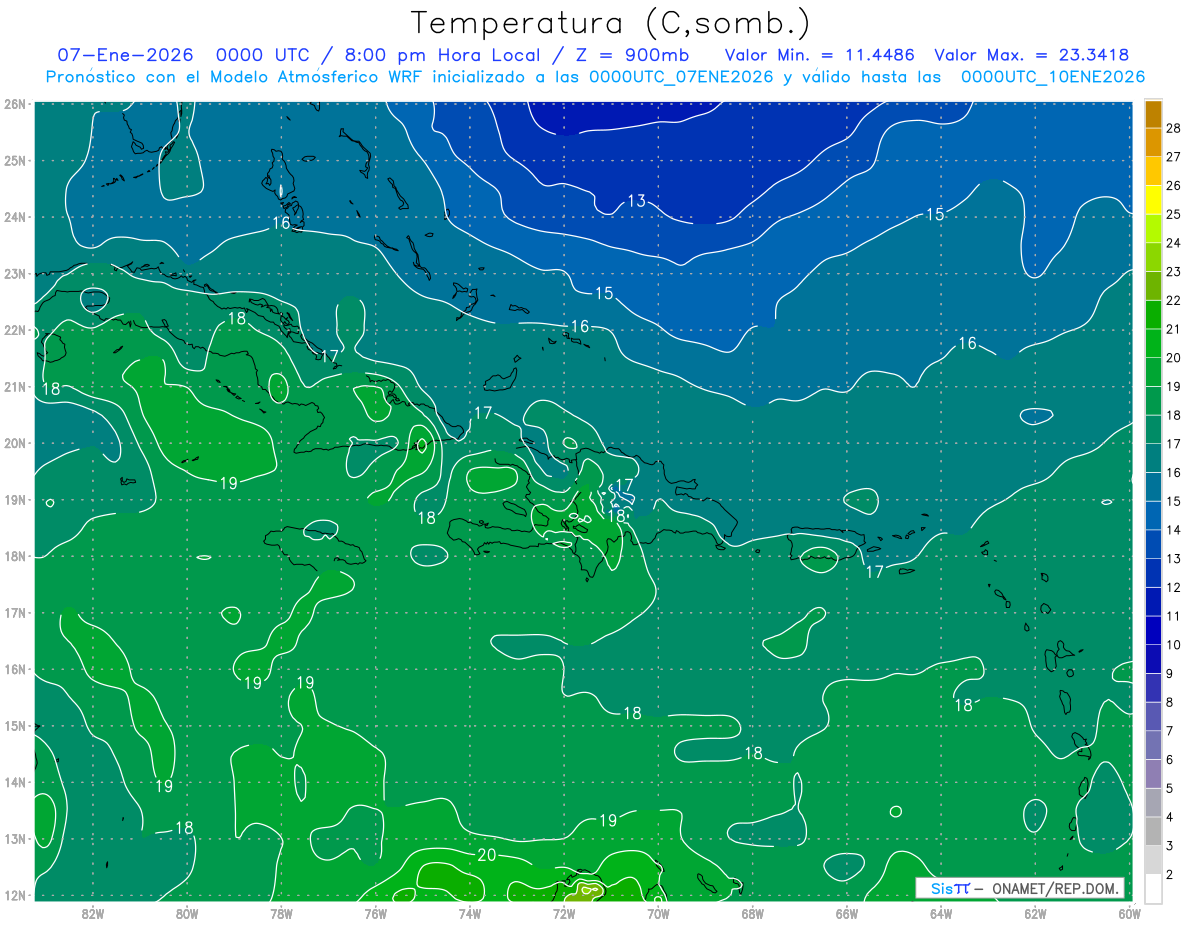
Task: Click the 72W longitude axis label
Action: click(x=564, y=912)
